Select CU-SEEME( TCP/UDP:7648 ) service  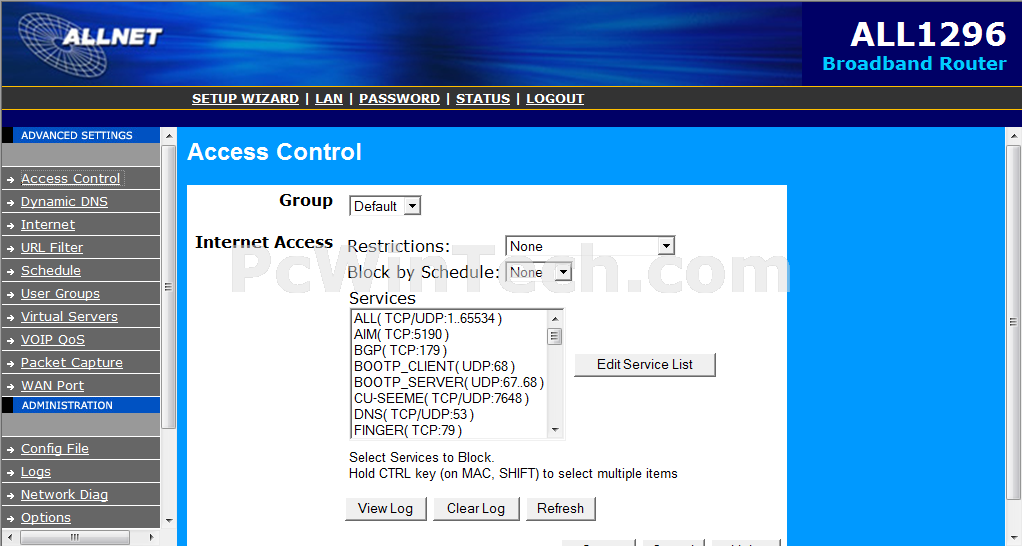pos(441,398)
